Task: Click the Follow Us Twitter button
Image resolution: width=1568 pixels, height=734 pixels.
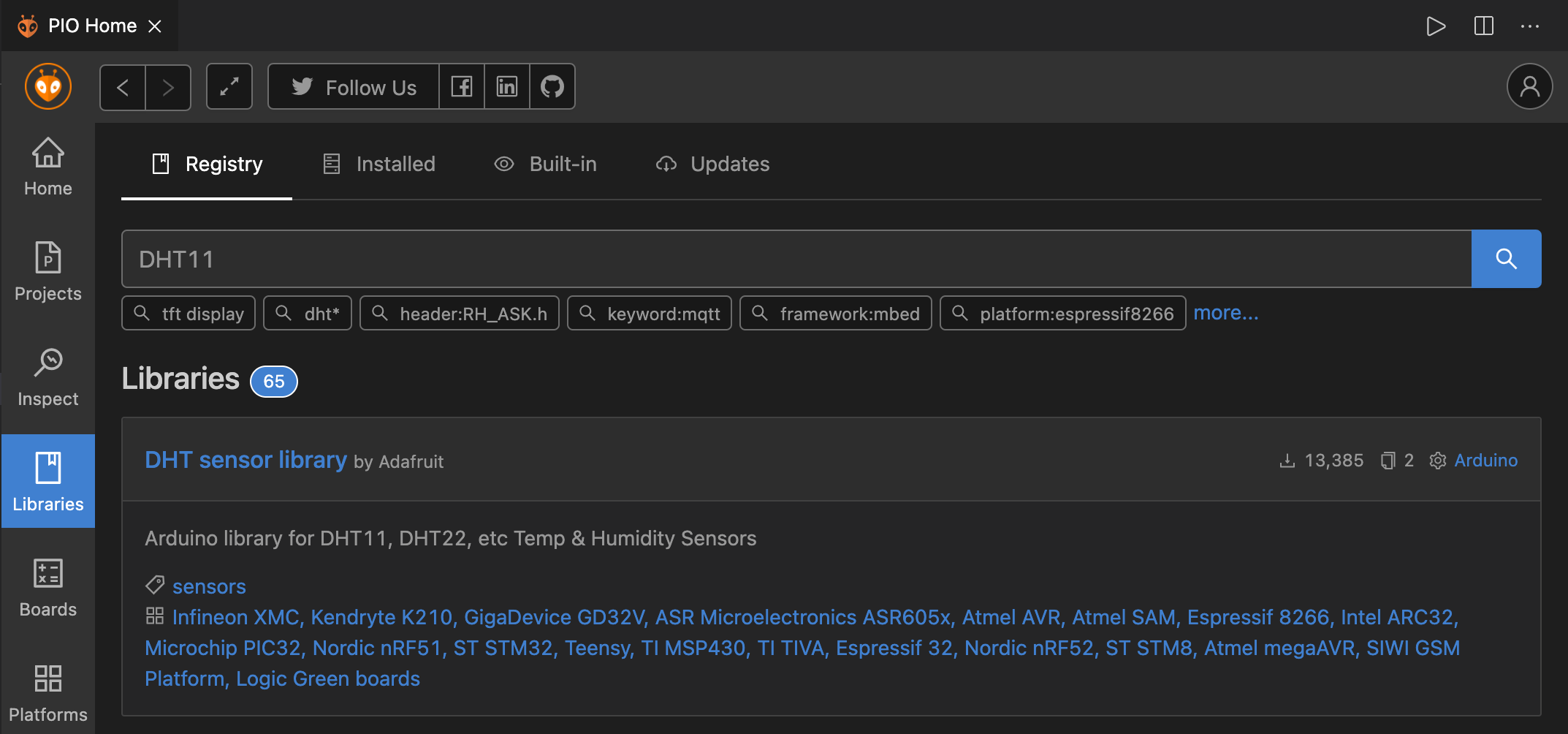Action: pyautogui.click(x=354, y=87)
